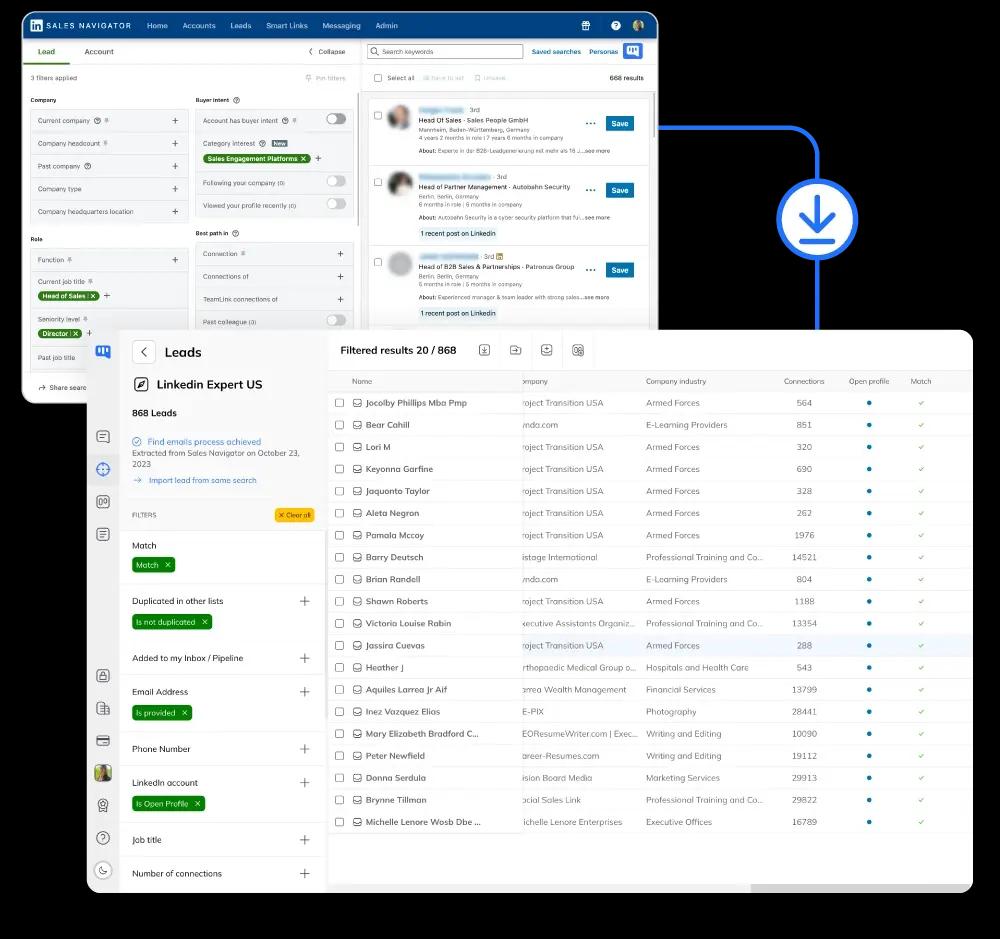Check the Select all checkbox in Sales Navigator
1000x939 pixels.
(x=378, y=78)
